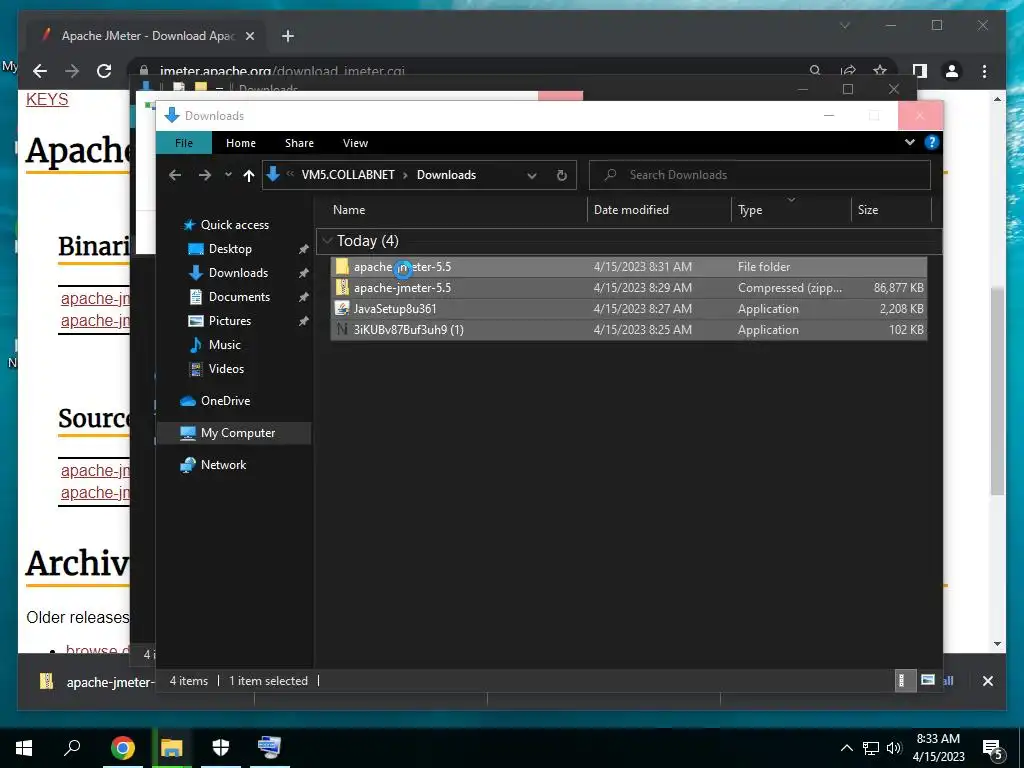Close the Apache JMeter Chrome tab
This screenshot has width=1024, height=768.
tap(249, 36)
